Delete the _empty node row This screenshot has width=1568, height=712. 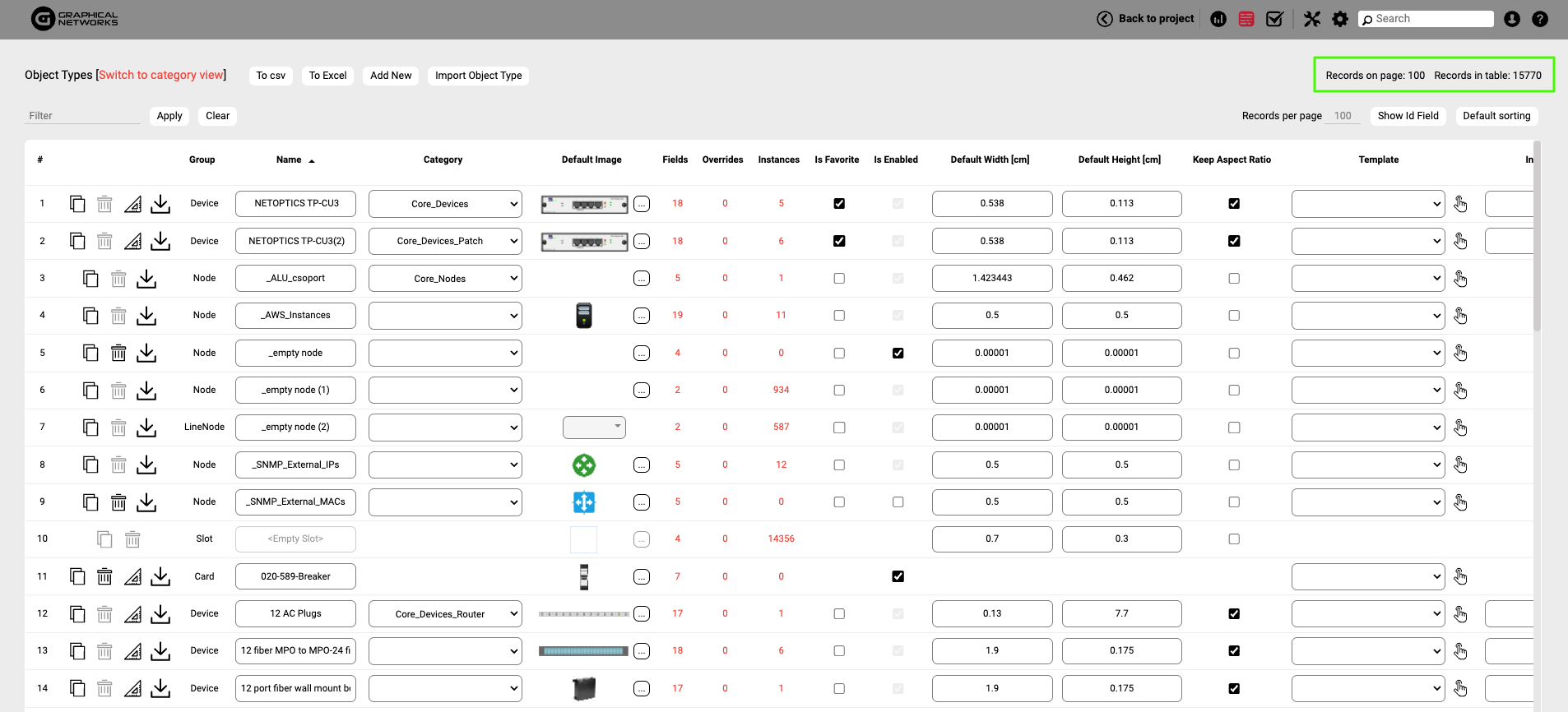point(118,354)
